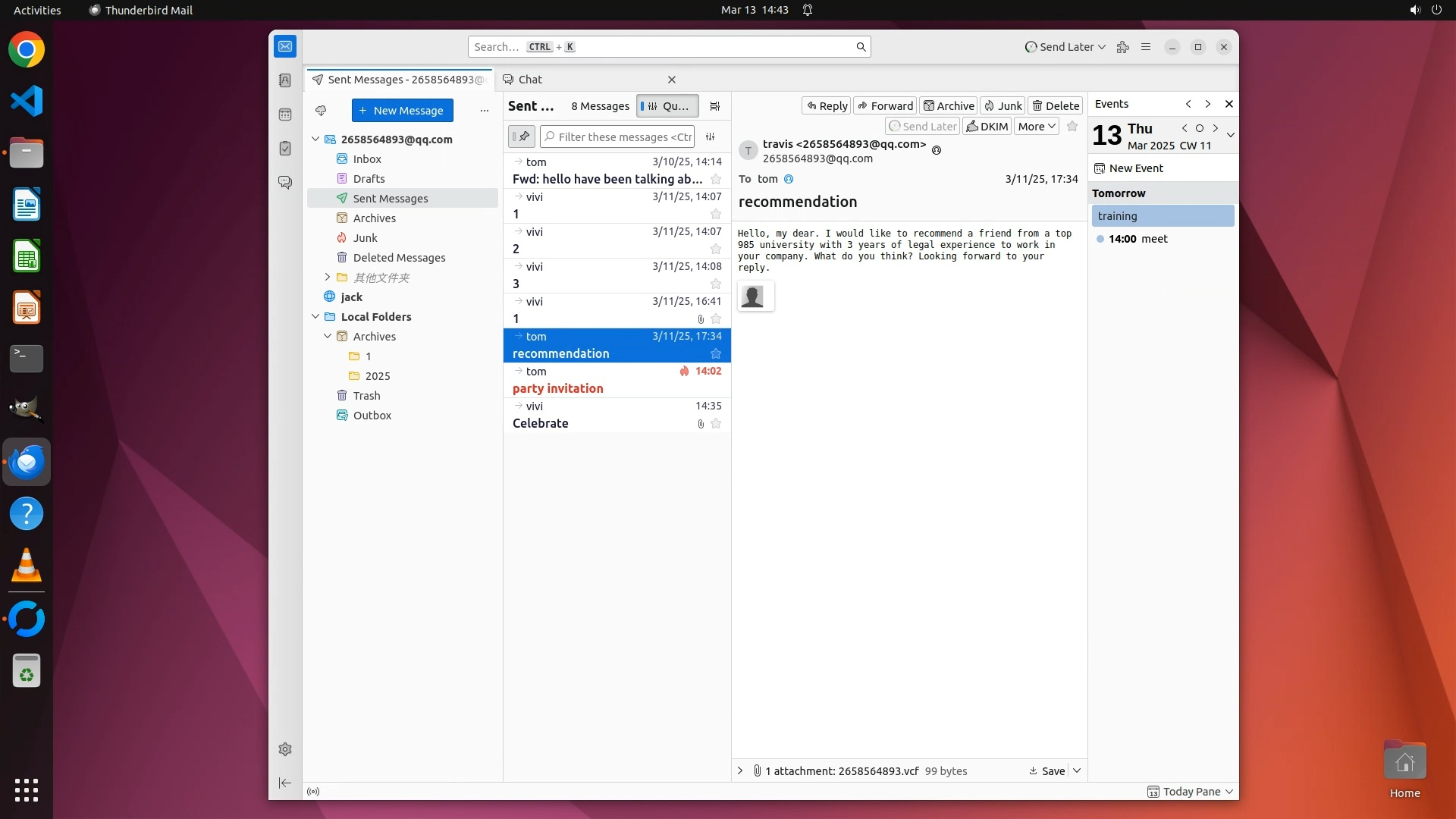
Task: Toggle the Quick Filter bar button
Action: [x=667, y=106]
